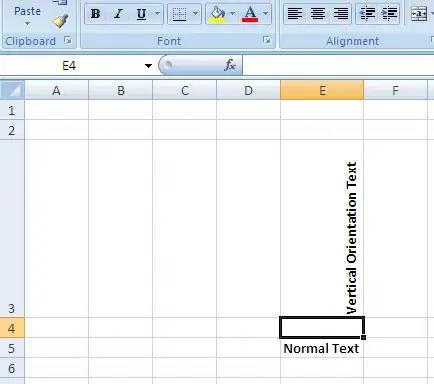
Task: Open the Borders dropdown arrow
Action: [x=196, y=14]
